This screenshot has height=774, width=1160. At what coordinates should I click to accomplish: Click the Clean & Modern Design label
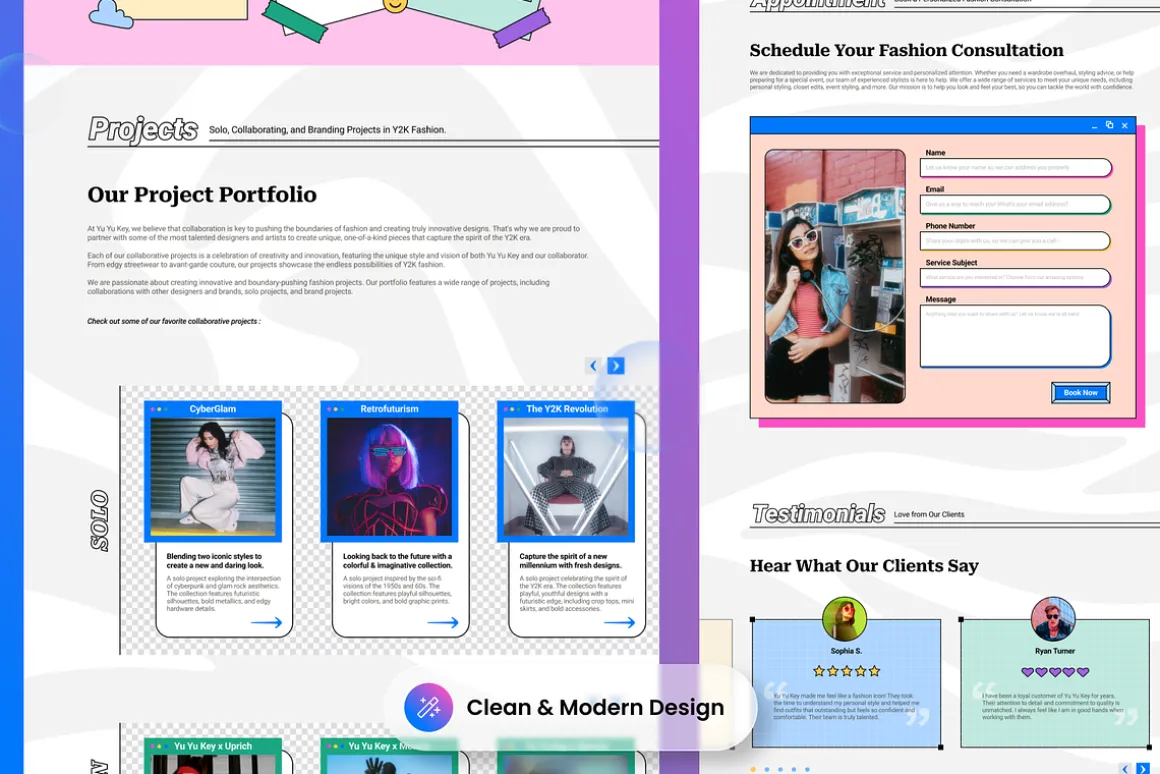pyautogui.click(x=595, y=707)
